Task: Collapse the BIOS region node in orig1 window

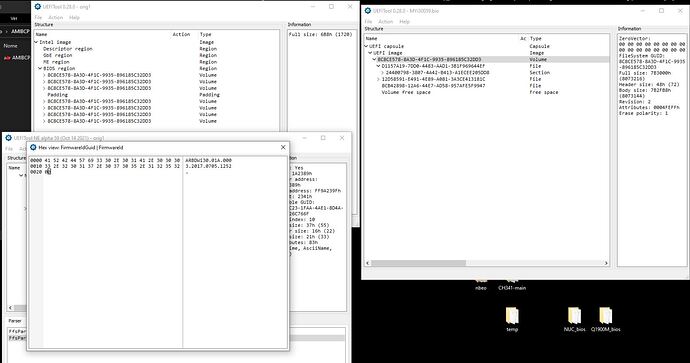Action: [40, 69]
